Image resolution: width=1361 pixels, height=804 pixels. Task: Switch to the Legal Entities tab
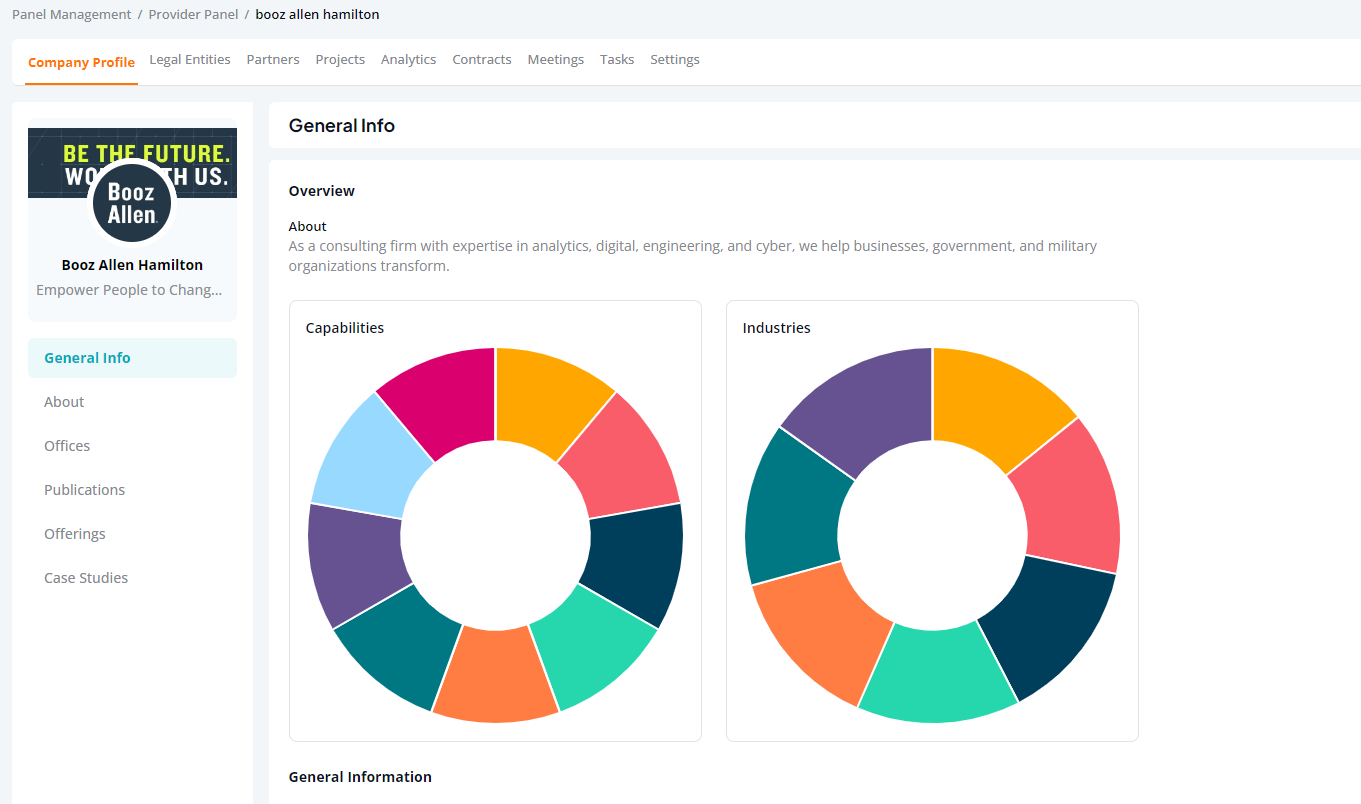pyautogui.click(x=190, y=60)
